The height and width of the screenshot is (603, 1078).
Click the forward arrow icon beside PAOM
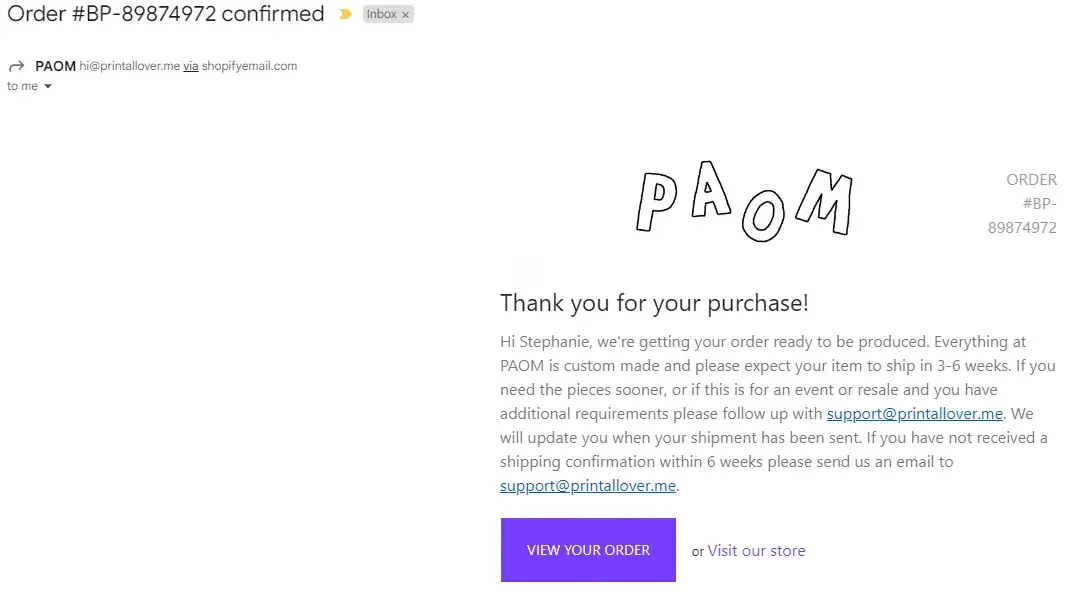(x=16, y=66)
